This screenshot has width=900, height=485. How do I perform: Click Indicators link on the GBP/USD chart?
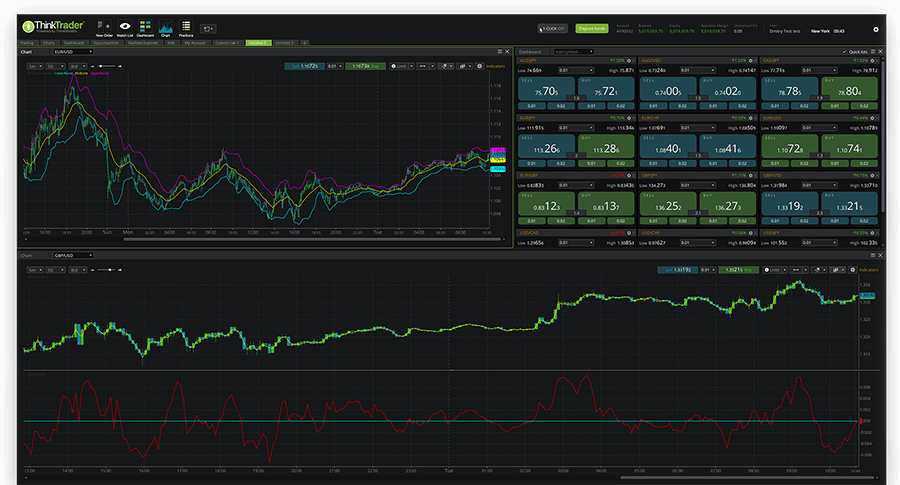point(869,270)
